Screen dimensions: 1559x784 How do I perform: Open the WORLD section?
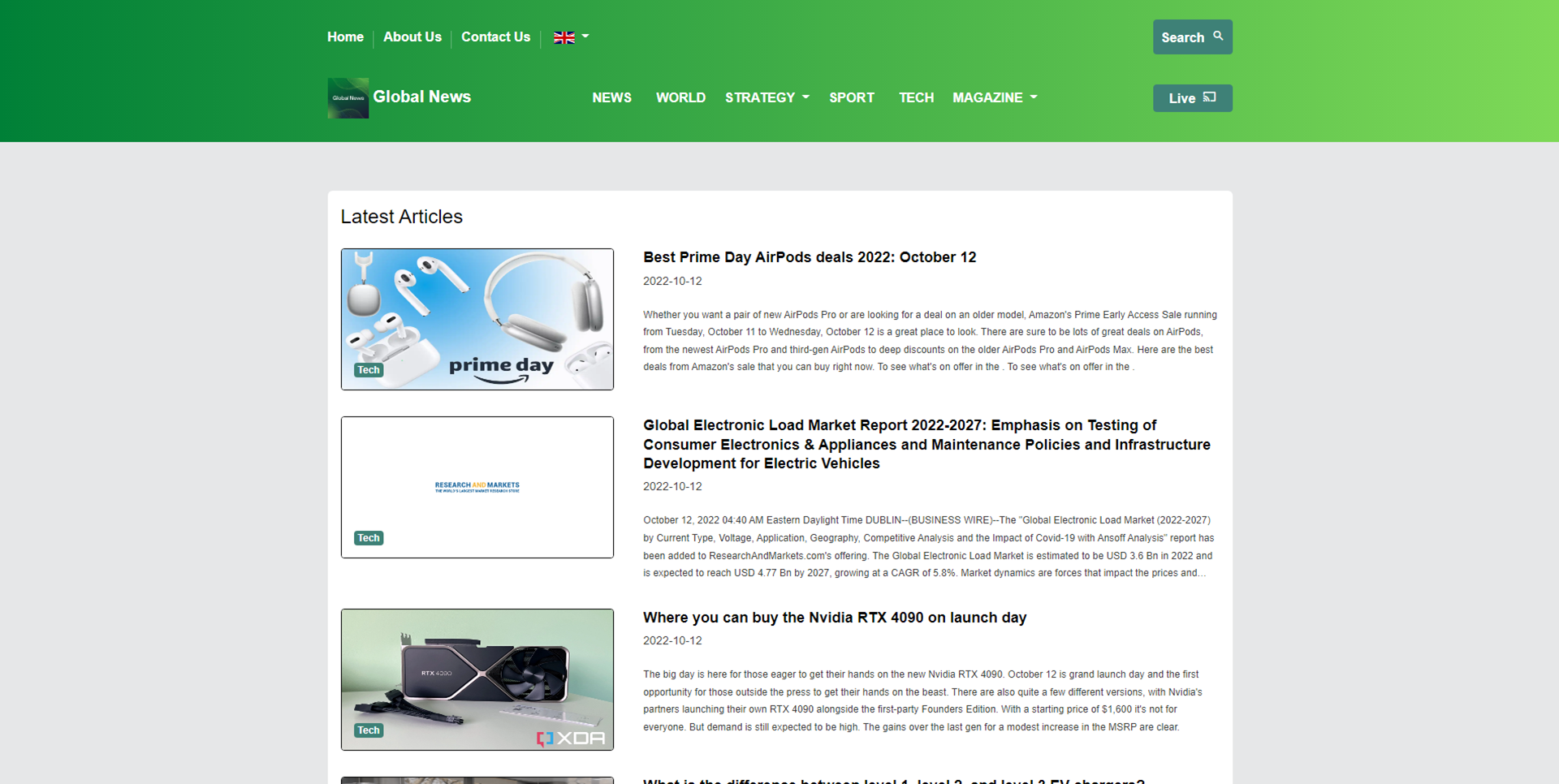coord(680,97)
